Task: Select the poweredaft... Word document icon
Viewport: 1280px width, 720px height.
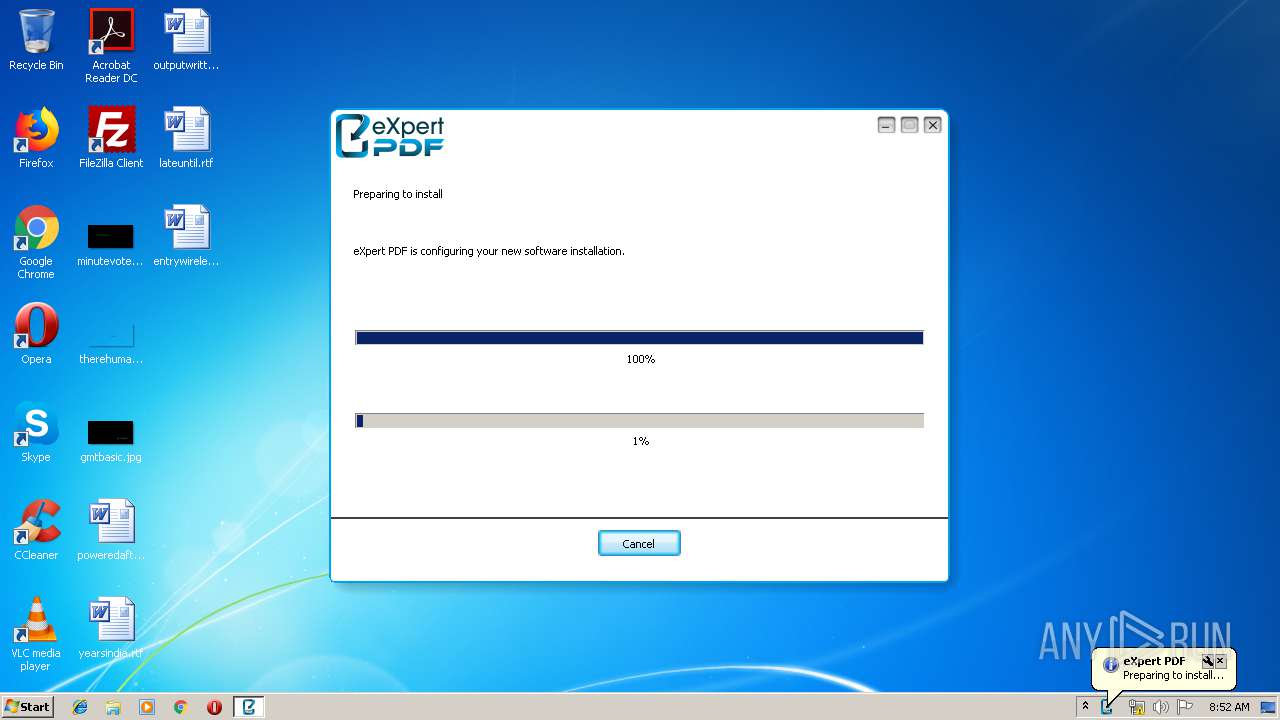Action: tap(111, 530)
